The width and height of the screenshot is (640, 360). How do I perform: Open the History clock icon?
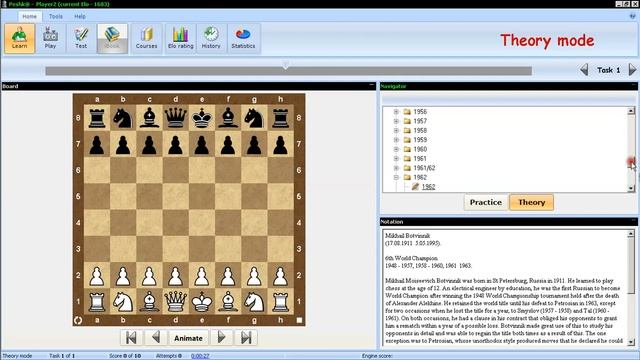[x=211, y=38]
